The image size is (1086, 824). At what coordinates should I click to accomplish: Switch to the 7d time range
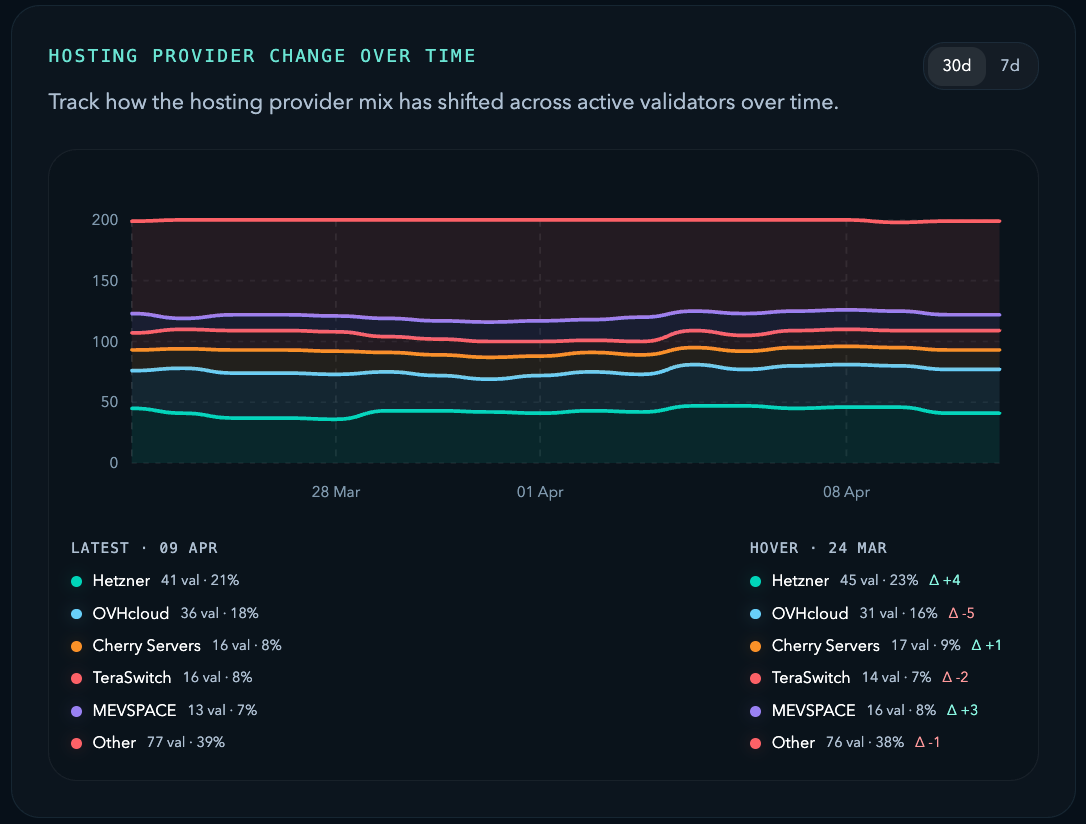[1010, 66]
